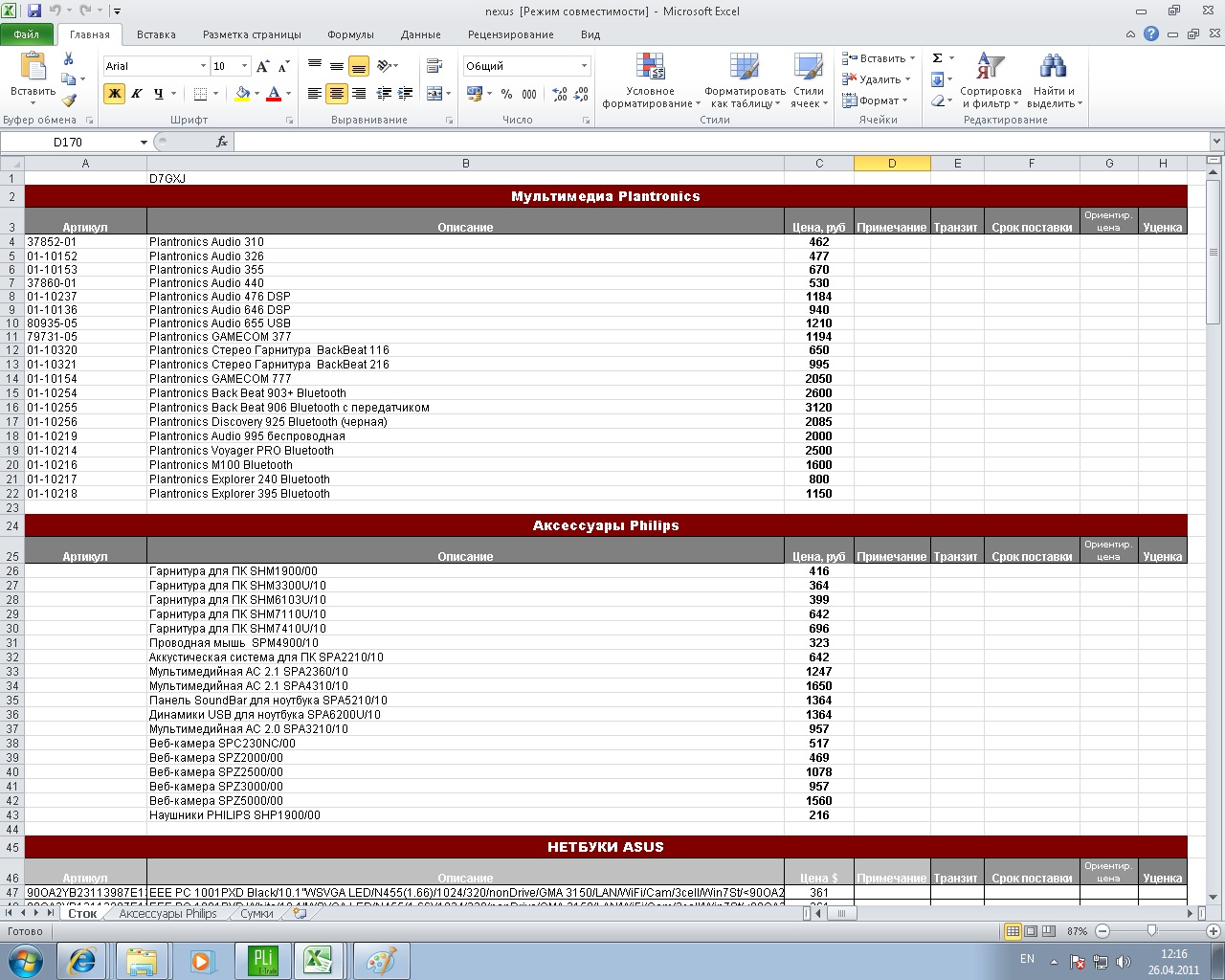Image resolution: width=1225 pixels, height=980 pixels.
Task: Switch to the Формулы ribbon tab
Action: pos(350,34)
